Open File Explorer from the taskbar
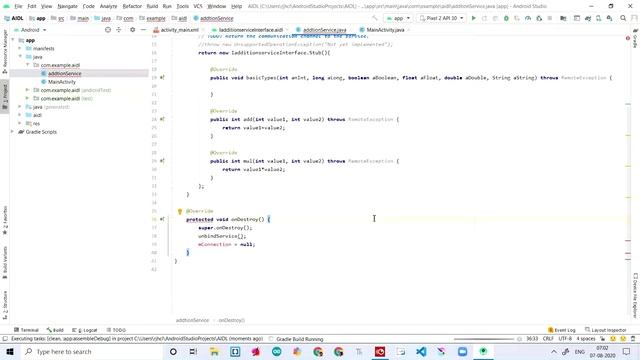Image resolution: width=640 pixels, height=360 pixels. tap(214, 351)
